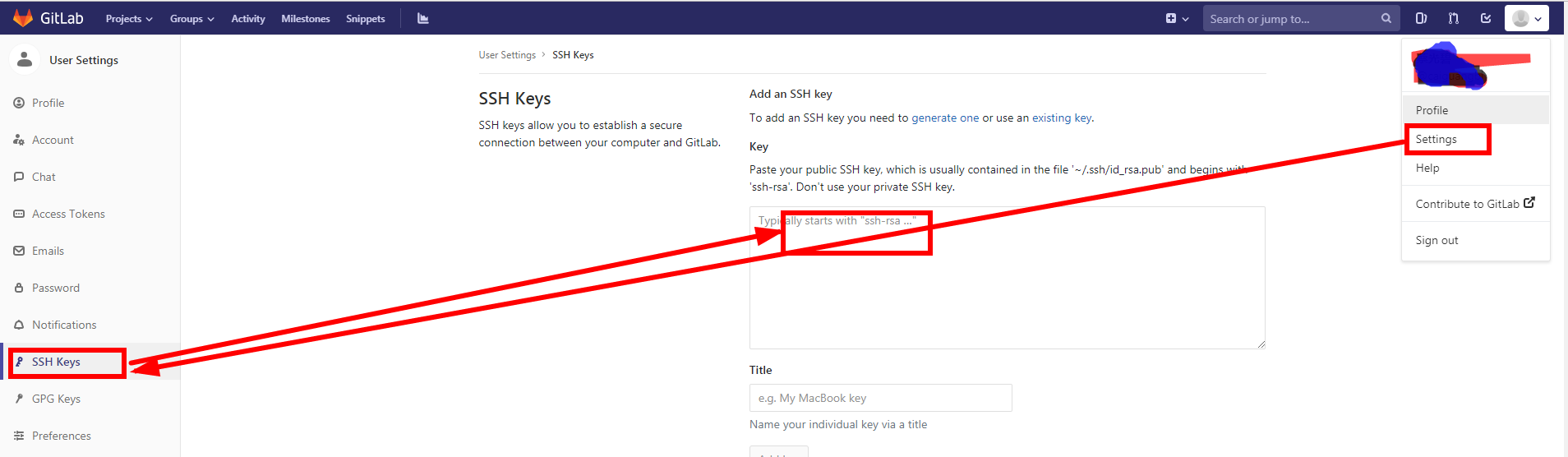Open the "existing key" link

1062,118
